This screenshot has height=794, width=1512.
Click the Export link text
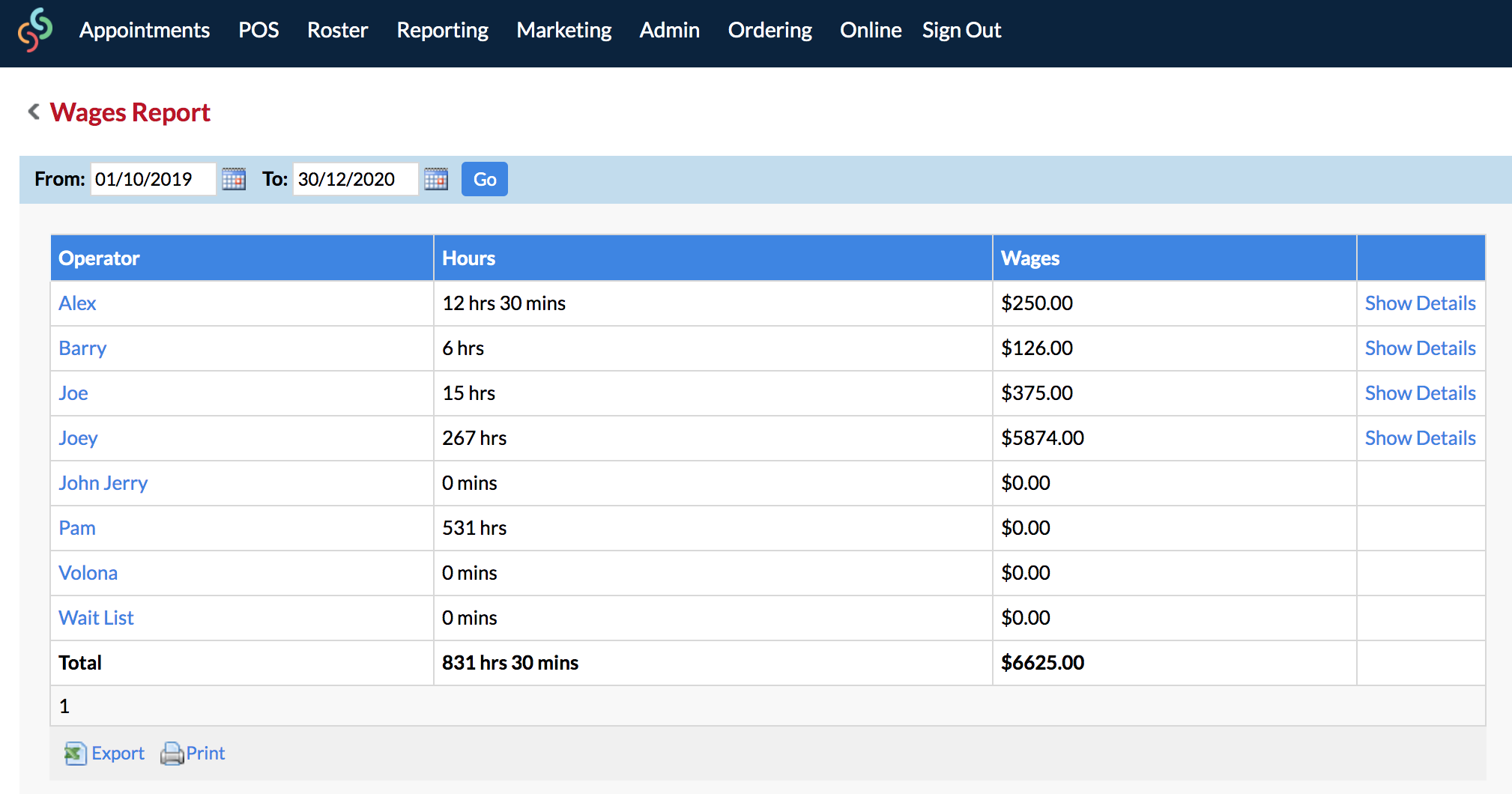(x=118, y=754)
